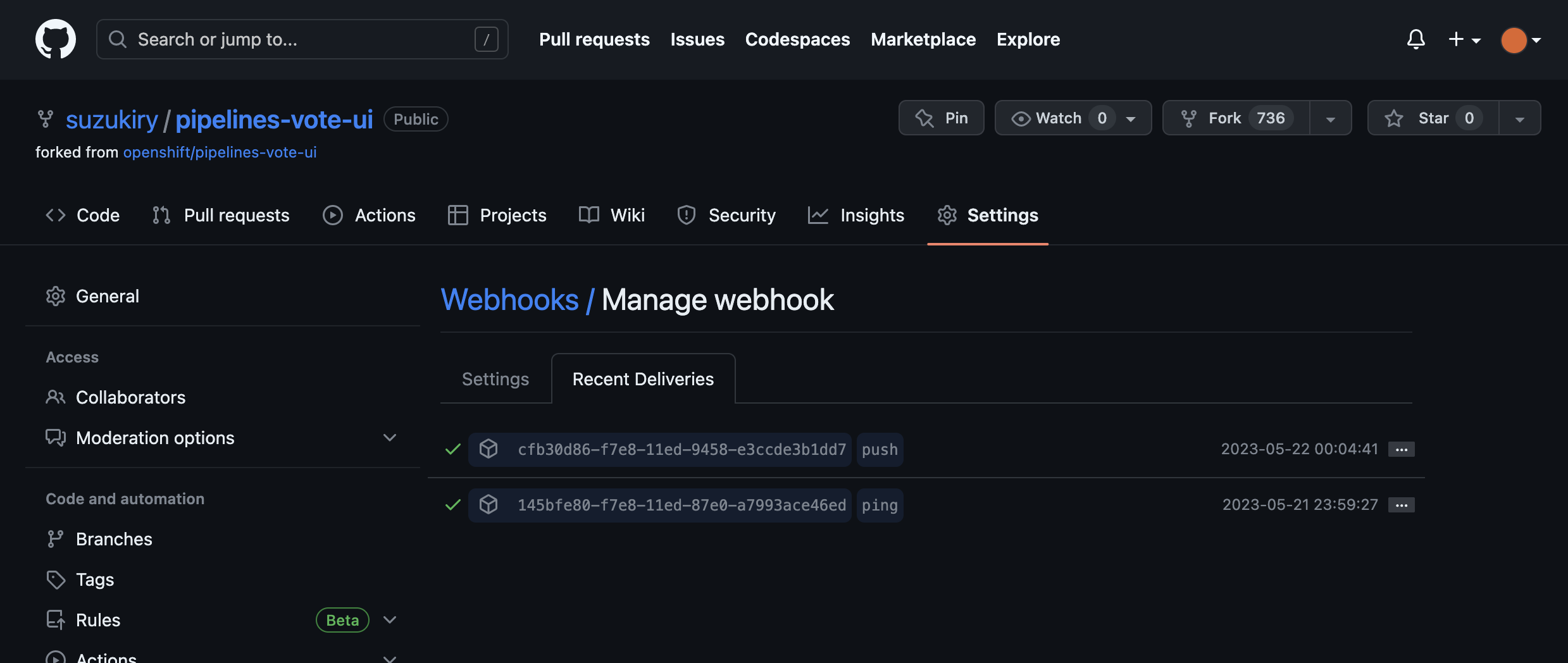Open the plus create-new dropdown

tap(1464, 39)
